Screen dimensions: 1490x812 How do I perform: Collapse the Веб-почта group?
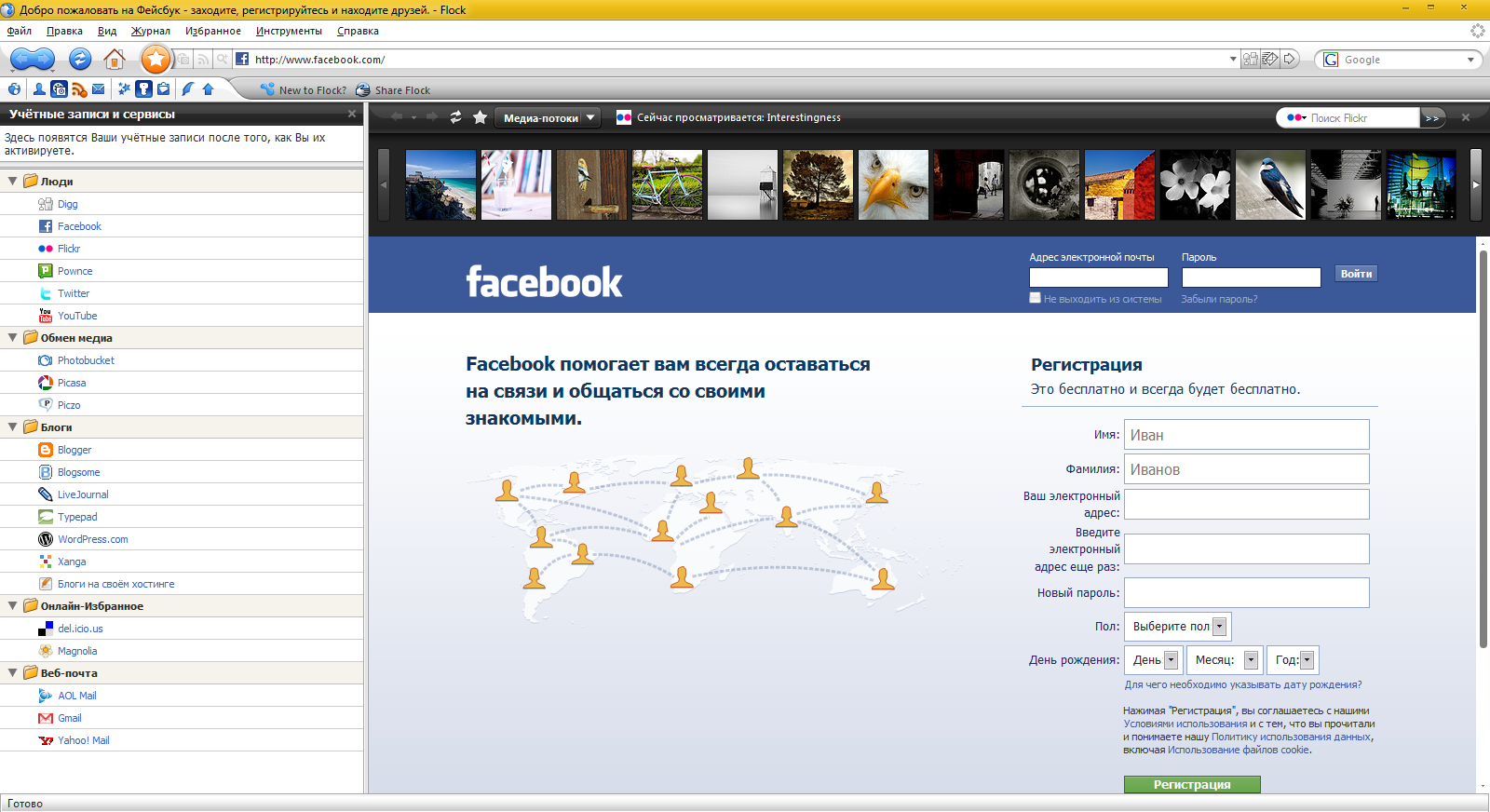[x=13, y=673]
